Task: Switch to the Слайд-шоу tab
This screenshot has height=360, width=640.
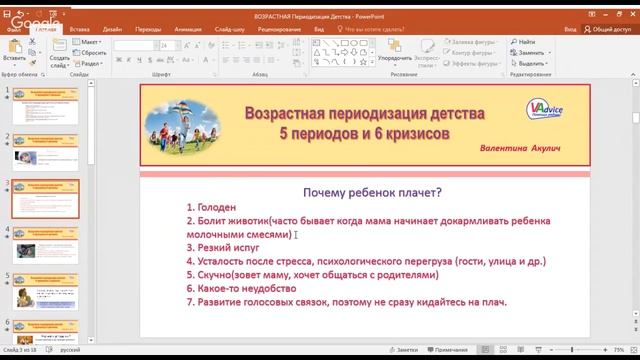Action: pyautogui.click(x=230, y=29)
